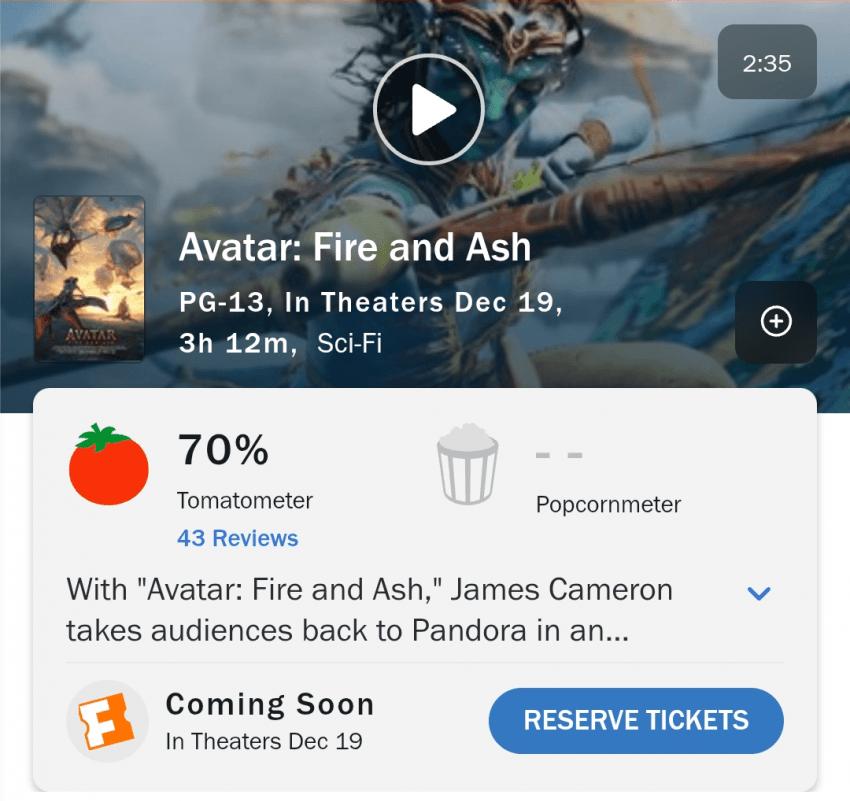The width and height of the screenshot is (850, 801).
Task: Click the empty Popcornmeter score dashes
Action: 559,455
